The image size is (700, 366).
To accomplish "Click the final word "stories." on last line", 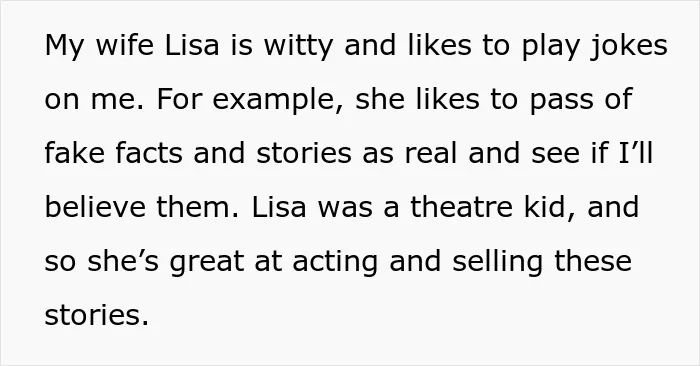I will coord(96,315).
